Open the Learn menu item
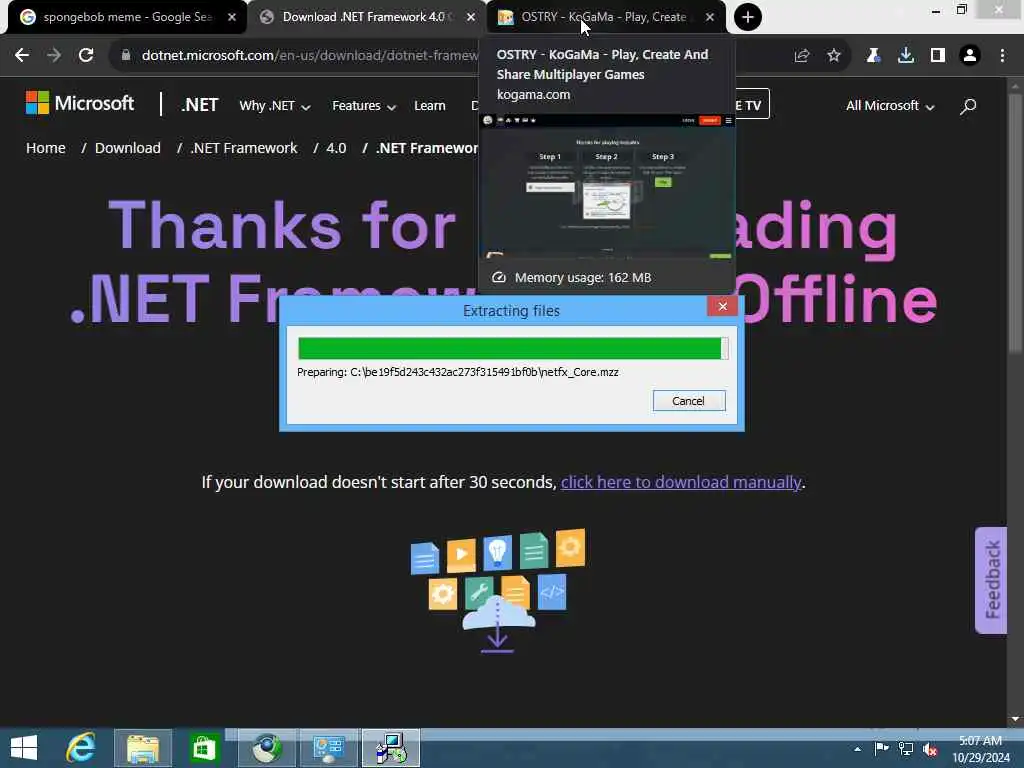The width and height of the screenshot is (1024, 768). 430,106
